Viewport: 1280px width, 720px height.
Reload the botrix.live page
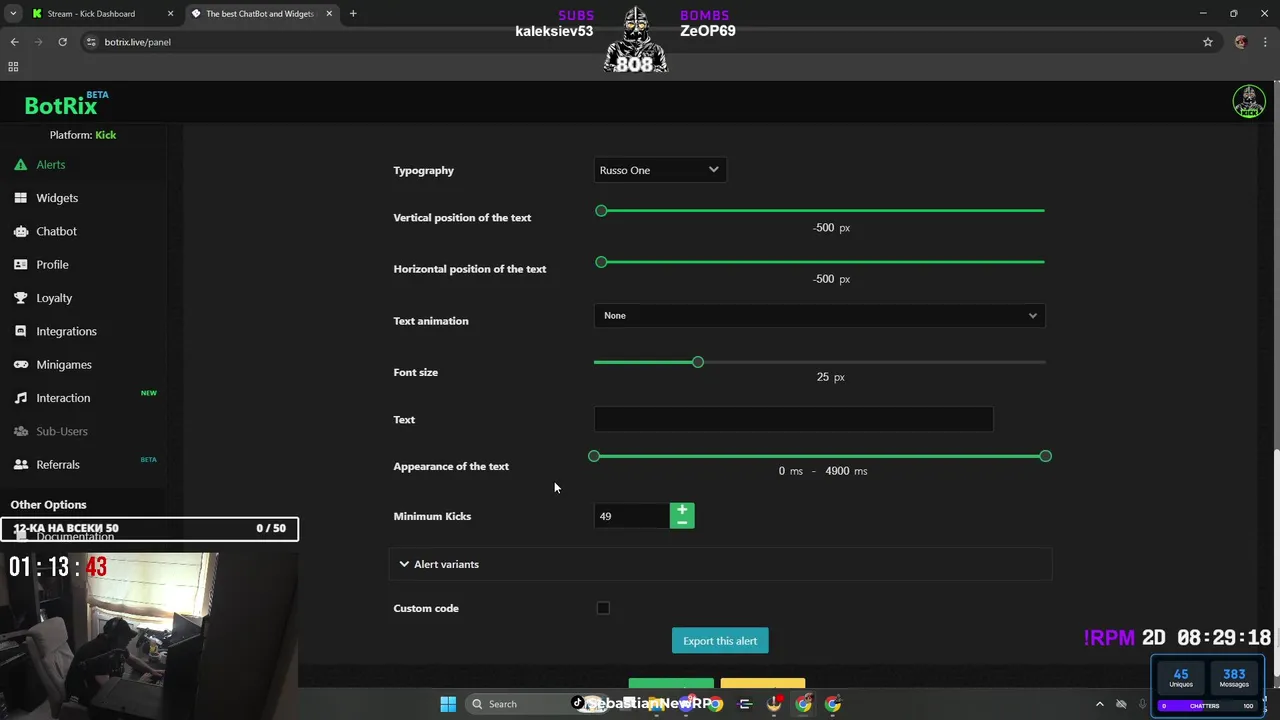62,42
